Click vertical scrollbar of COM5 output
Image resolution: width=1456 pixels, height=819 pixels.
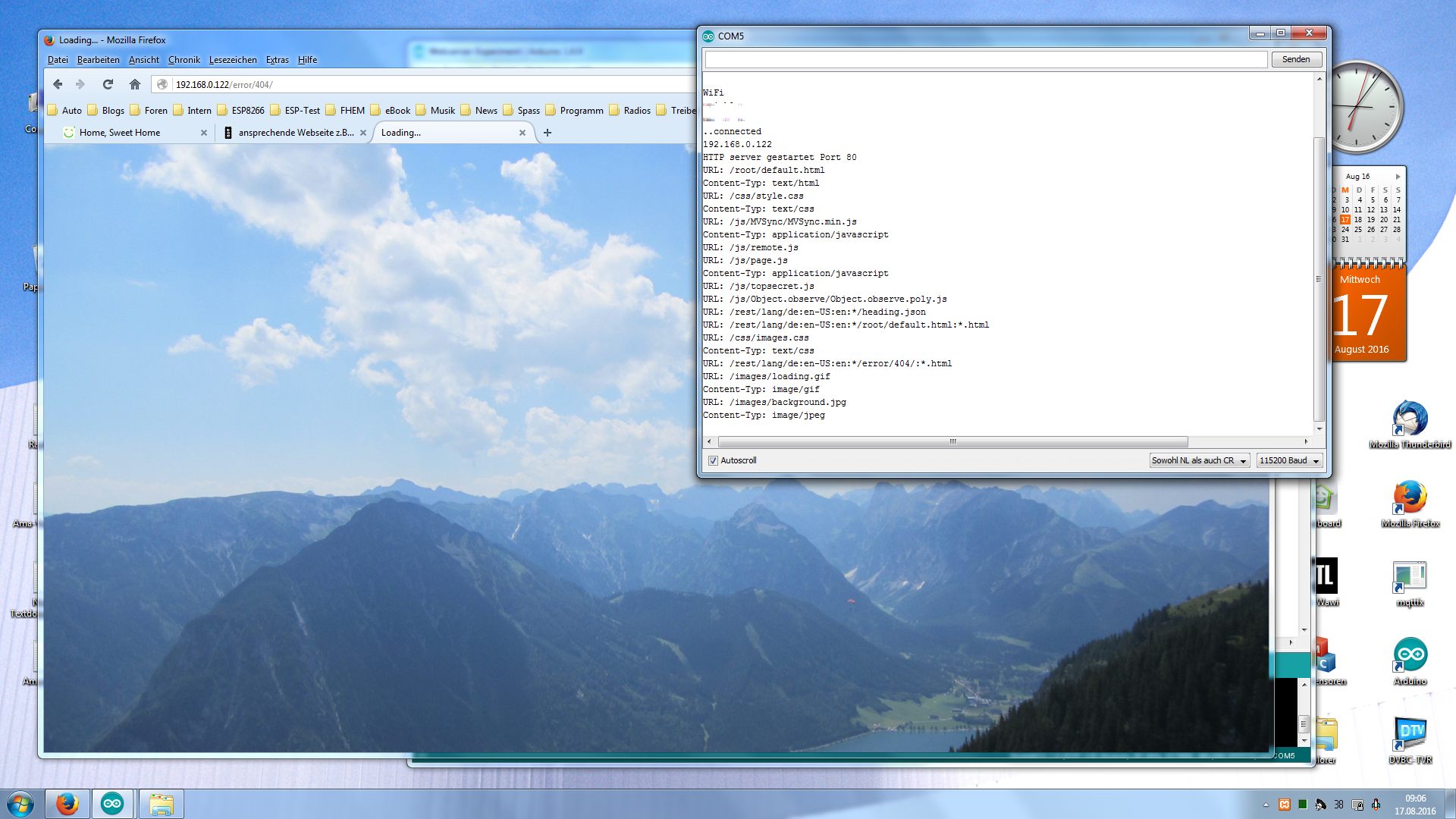click(x=1319, y=279)
